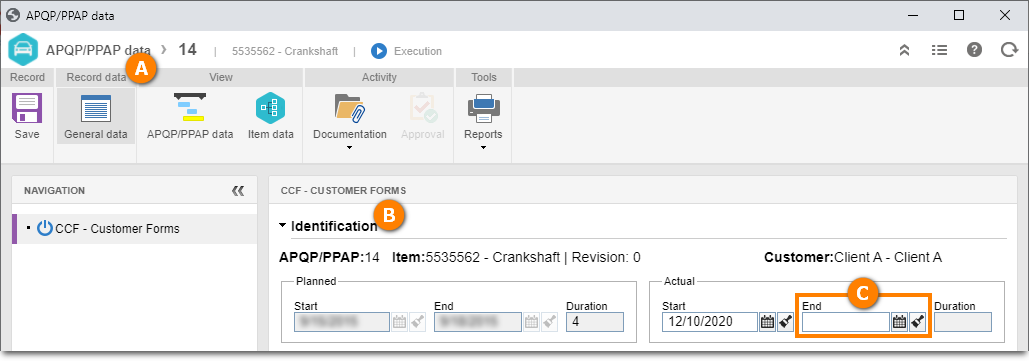This screenshot has height=361, width=1029.
Task: Click the collapse header double-chevron icon
Action: coord(904,51)
